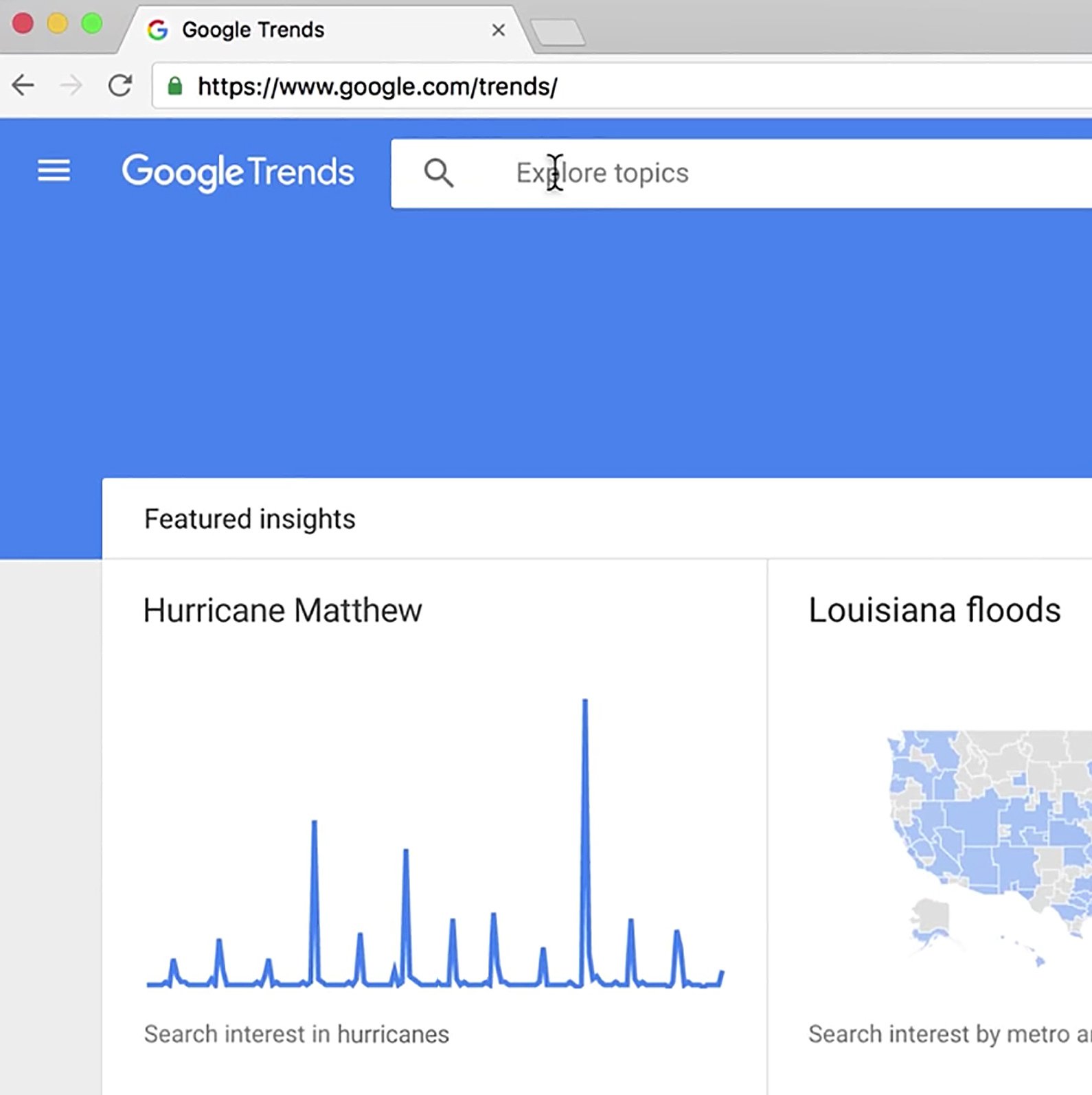Click the hurricanes search interest line chart
The height and width of the screenshot is (1095, 1092).
[x=435, y=844]
